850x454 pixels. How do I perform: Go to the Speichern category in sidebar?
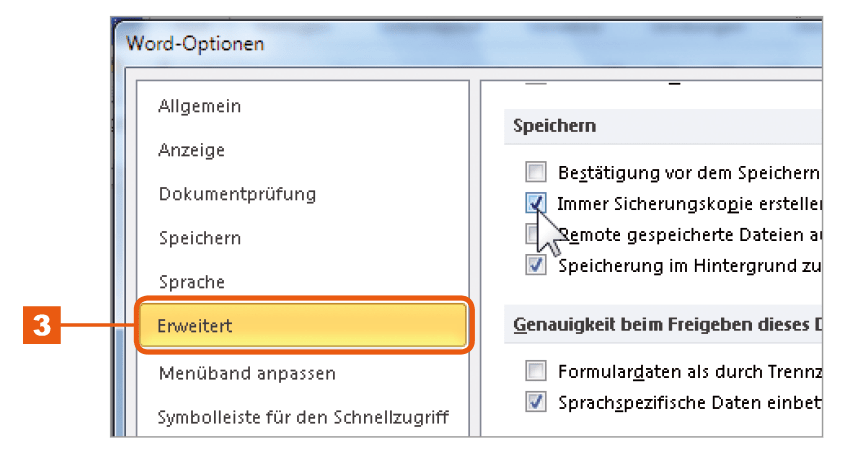199,238
